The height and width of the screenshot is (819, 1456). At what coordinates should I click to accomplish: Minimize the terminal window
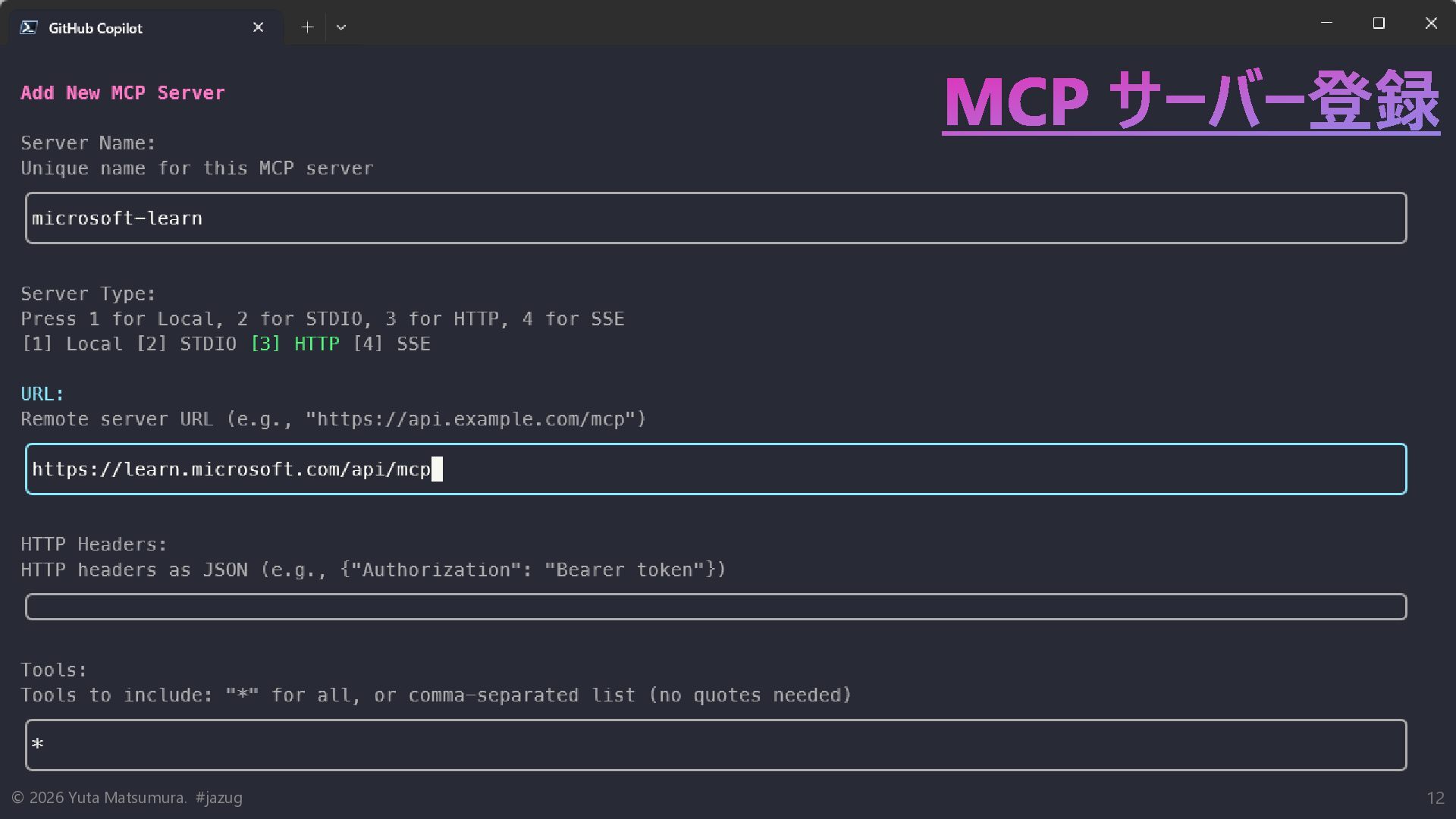pos(1326,24)
